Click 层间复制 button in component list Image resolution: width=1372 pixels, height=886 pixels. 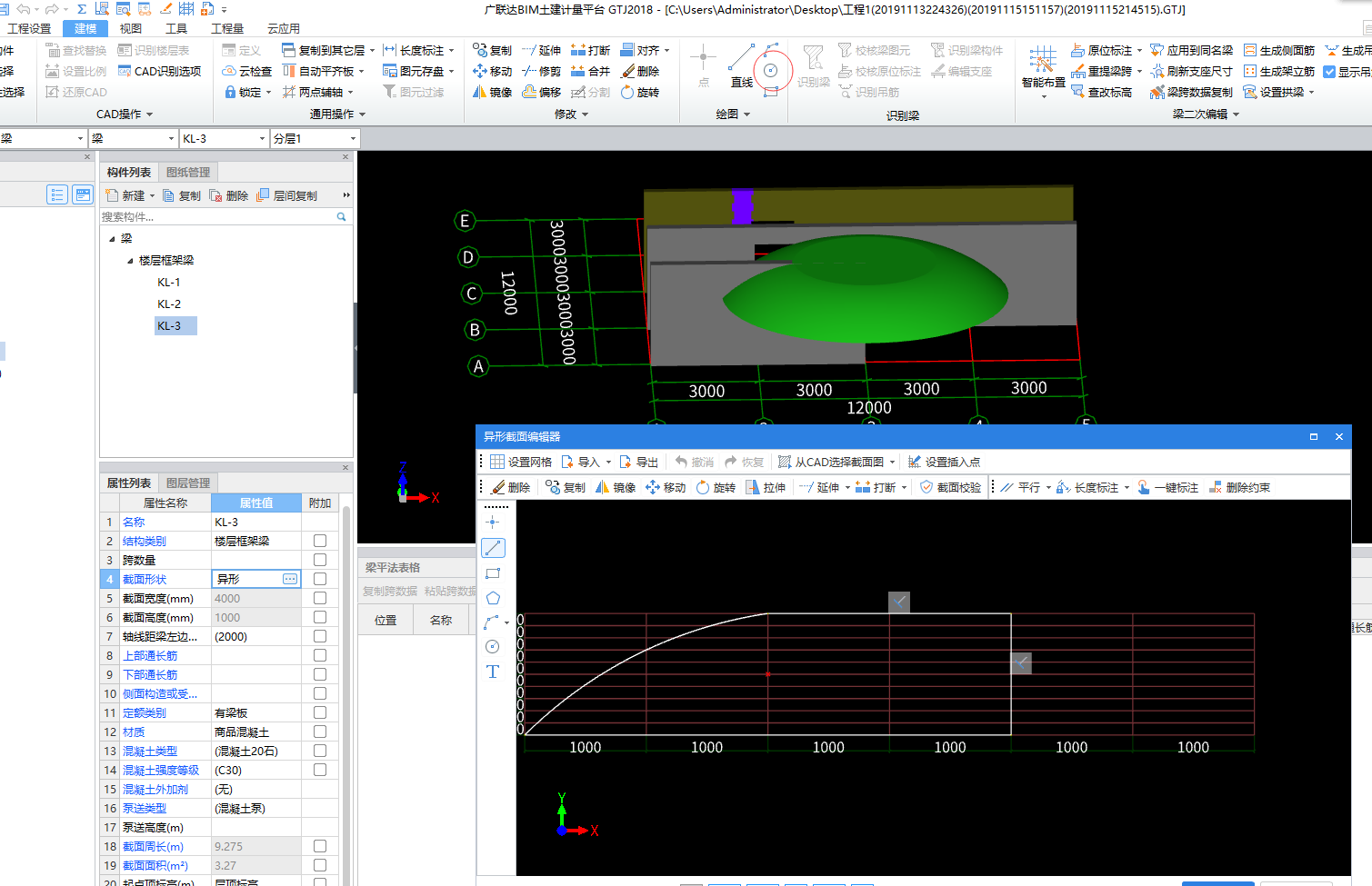point(287,195)
